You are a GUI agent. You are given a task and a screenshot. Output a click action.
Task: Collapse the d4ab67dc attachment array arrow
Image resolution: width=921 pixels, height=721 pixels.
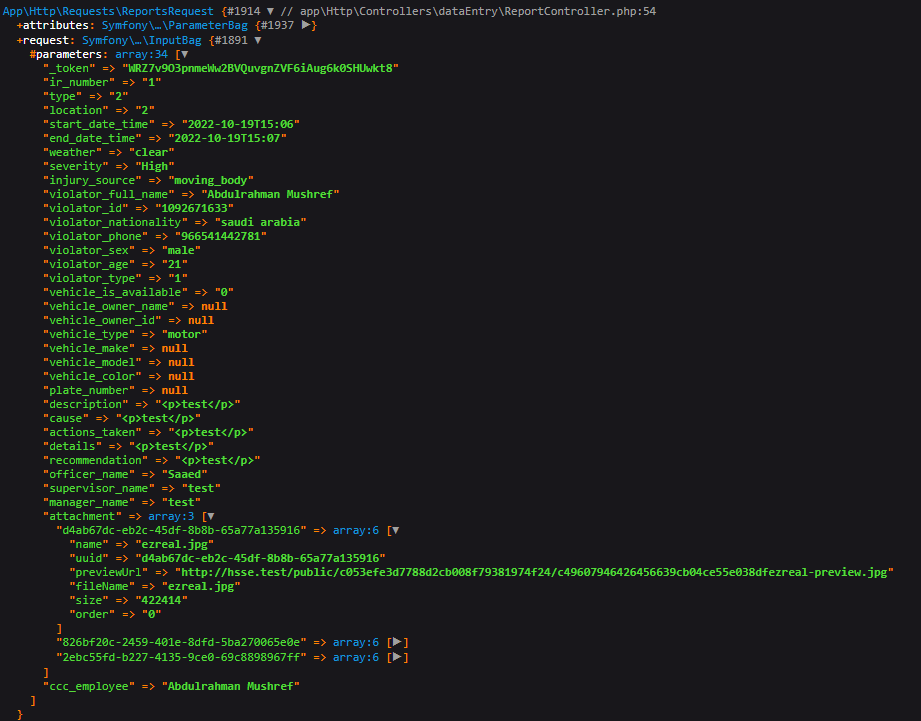pyautogui.click(x=395, y=530)
